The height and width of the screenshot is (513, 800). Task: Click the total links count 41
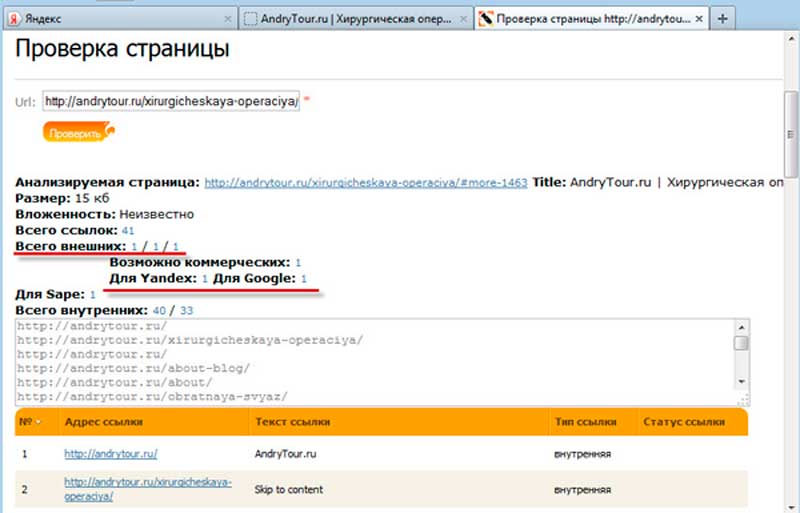coord(128,231)
